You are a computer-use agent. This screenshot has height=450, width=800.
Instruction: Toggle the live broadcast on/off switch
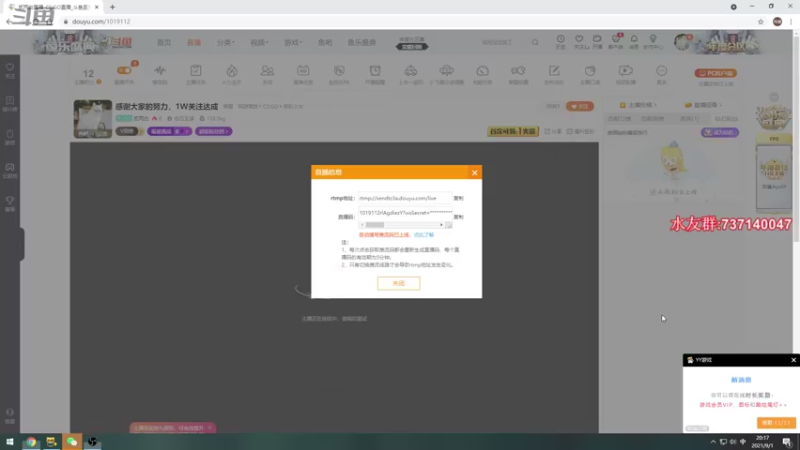pos(124,71)
